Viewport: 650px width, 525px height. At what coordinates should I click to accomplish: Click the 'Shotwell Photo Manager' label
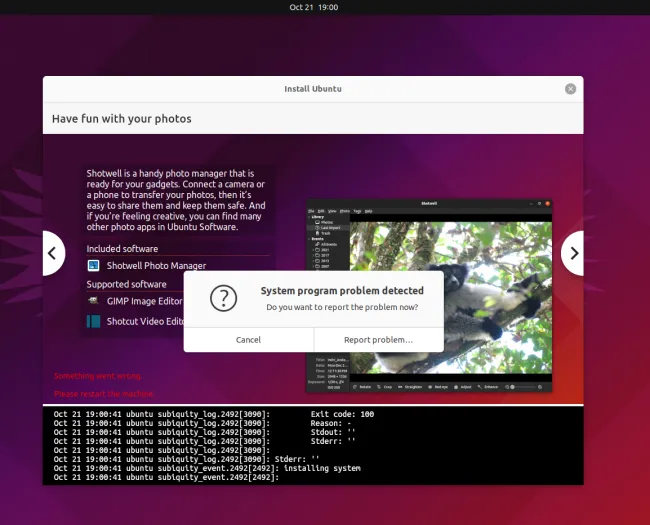coord(156,265)
